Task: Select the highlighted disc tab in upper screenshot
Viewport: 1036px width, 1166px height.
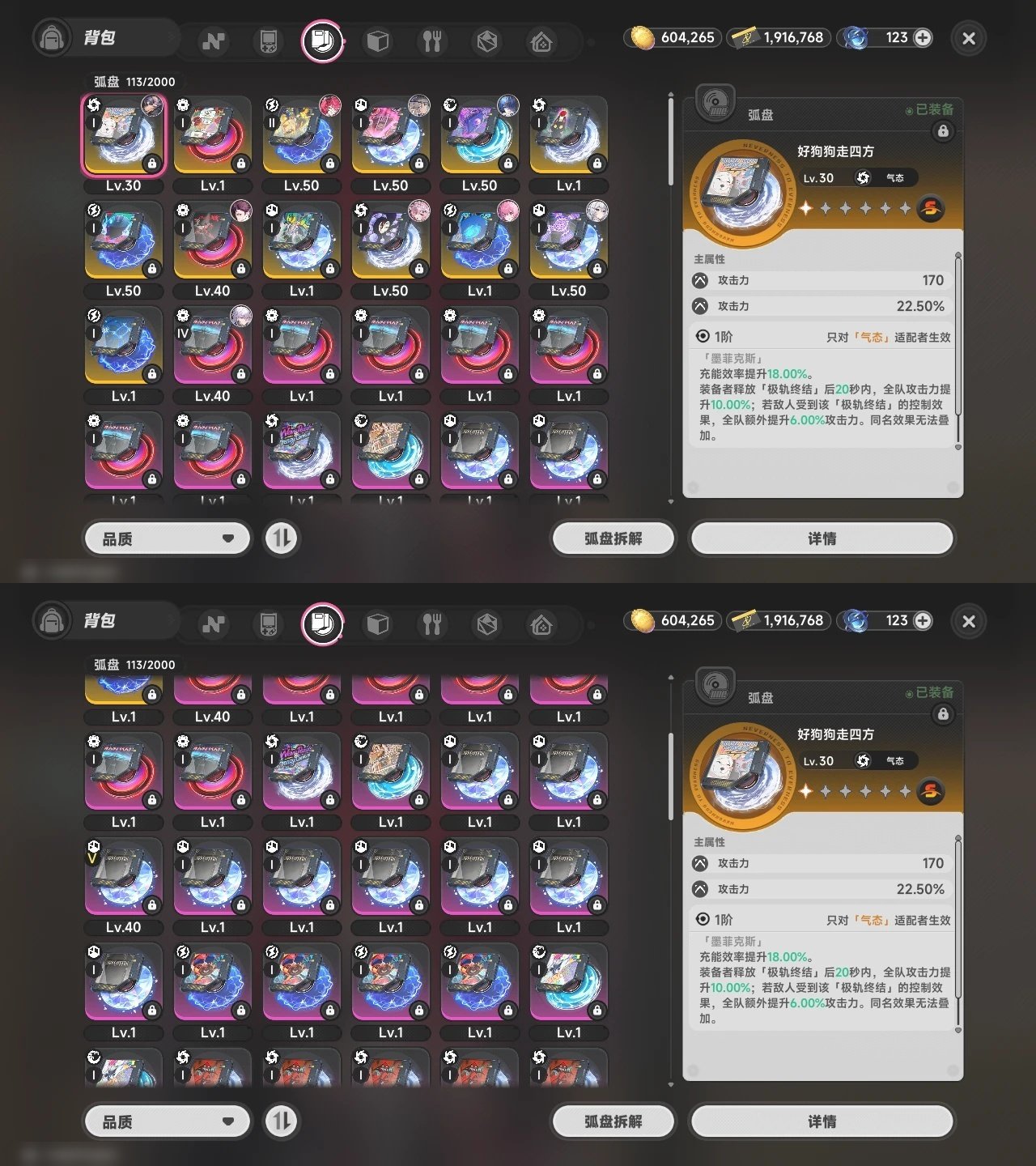Action: 322,40
